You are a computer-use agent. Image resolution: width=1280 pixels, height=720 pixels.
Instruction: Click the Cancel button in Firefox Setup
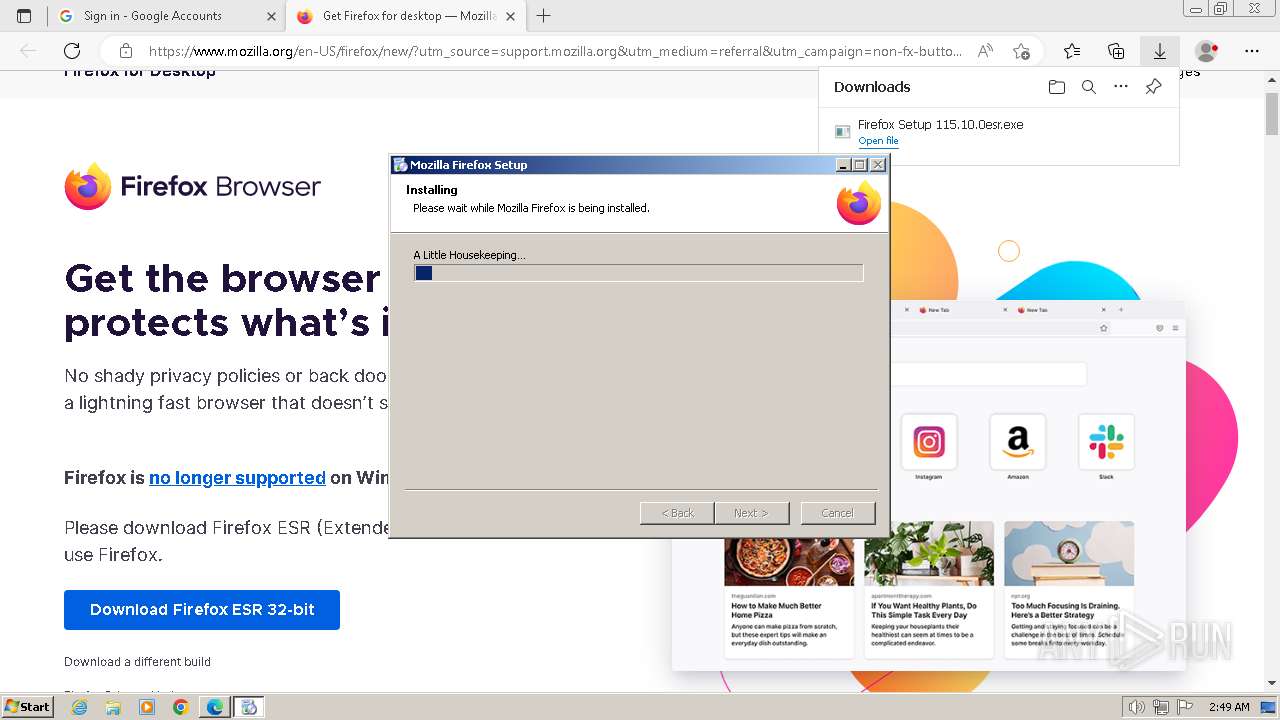coord(838,513)
